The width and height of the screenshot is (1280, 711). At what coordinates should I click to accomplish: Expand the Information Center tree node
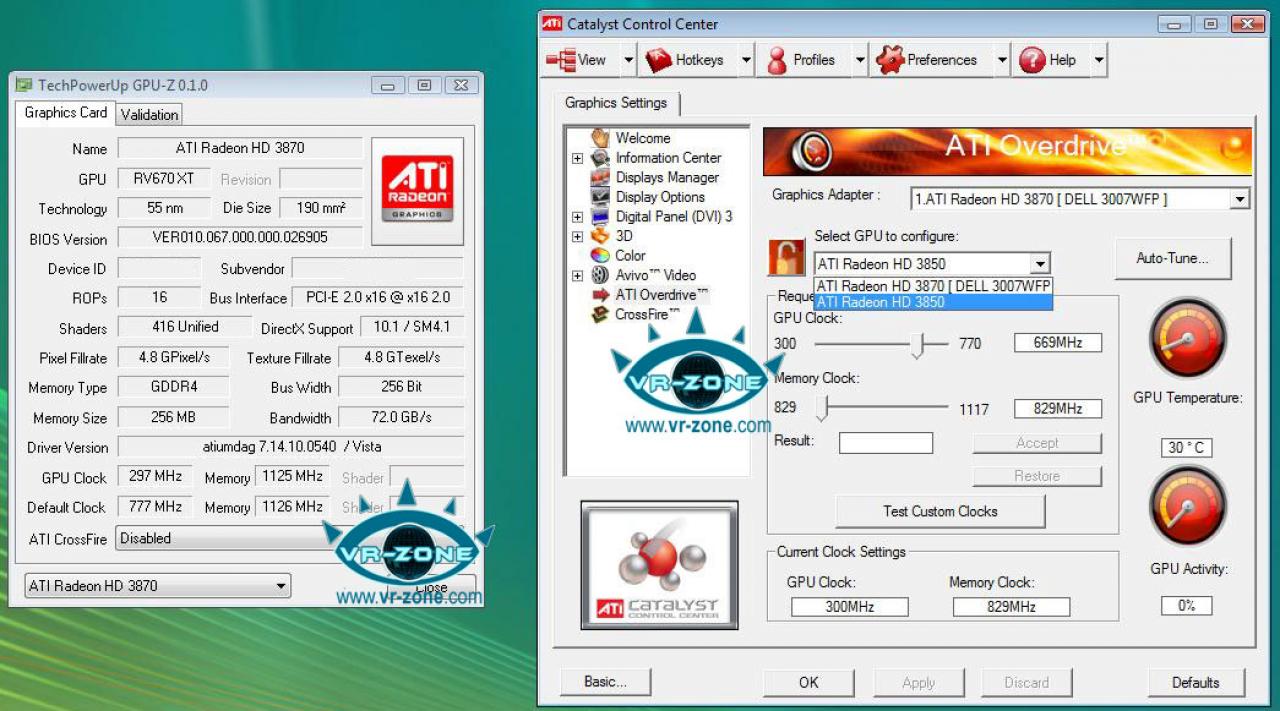click(x=577, y=158)
